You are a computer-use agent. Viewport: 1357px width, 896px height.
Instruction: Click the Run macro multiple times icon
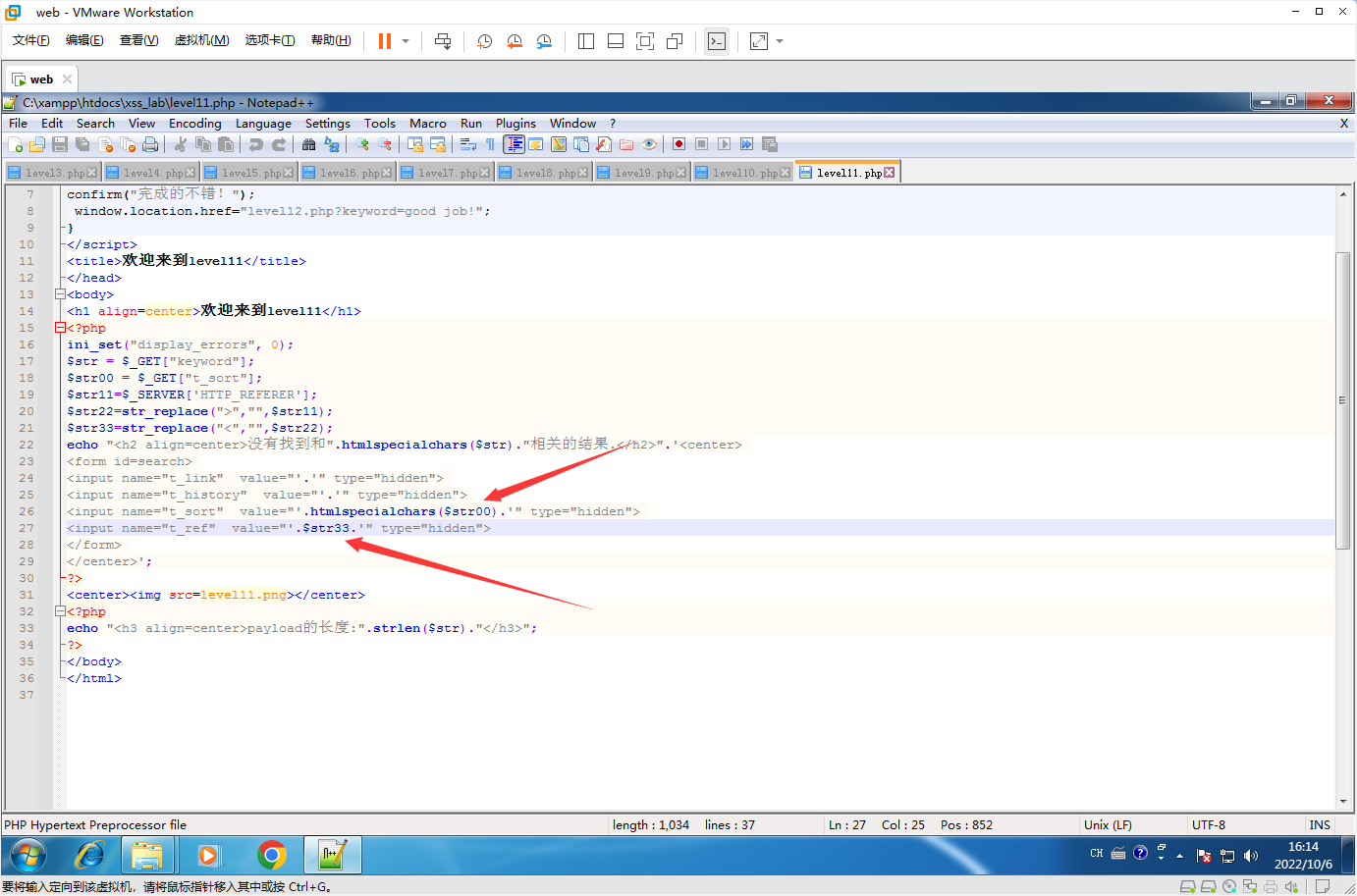click(746, 144)
